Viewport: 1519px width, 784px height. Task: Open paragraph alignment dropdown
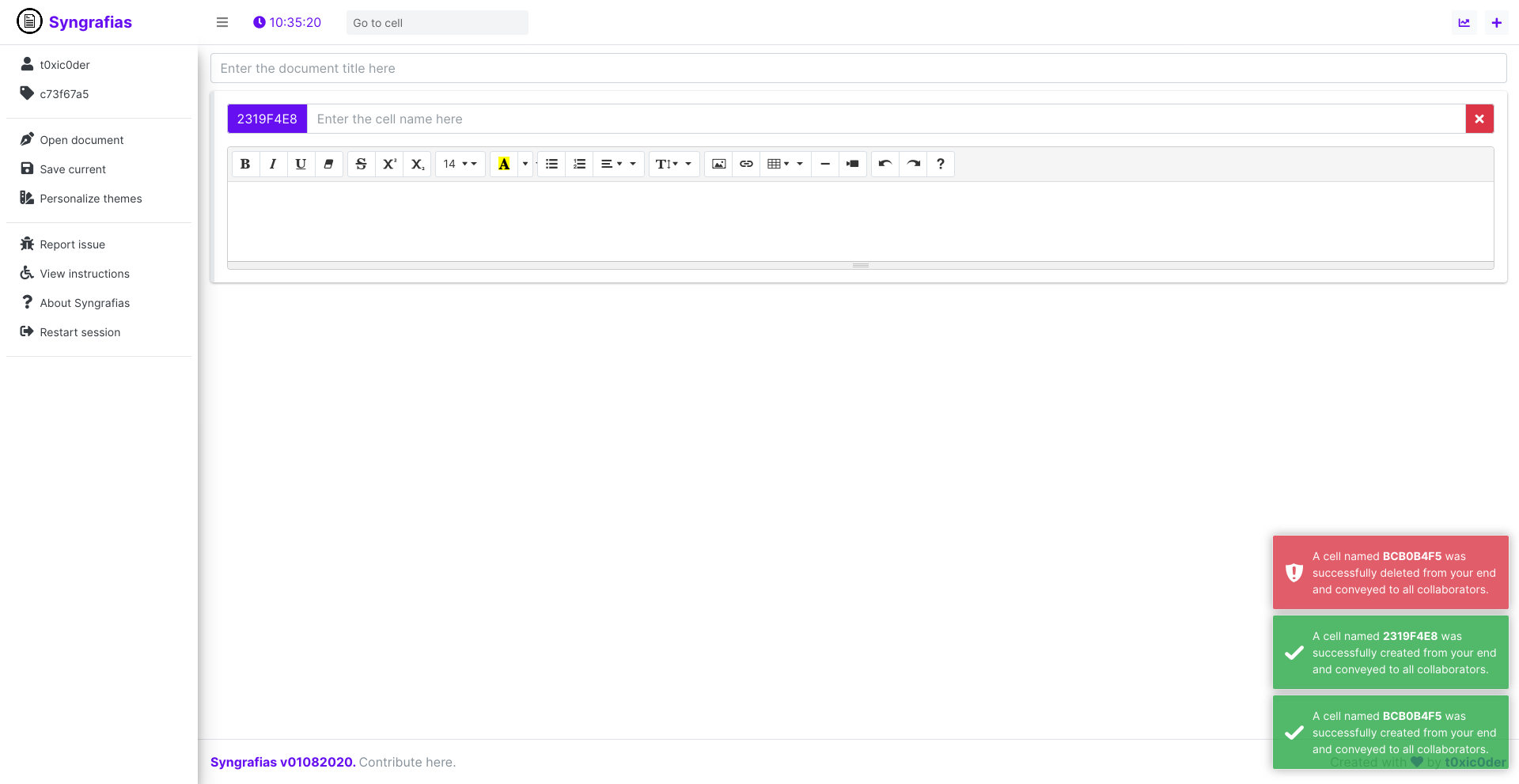click(619, 164)
